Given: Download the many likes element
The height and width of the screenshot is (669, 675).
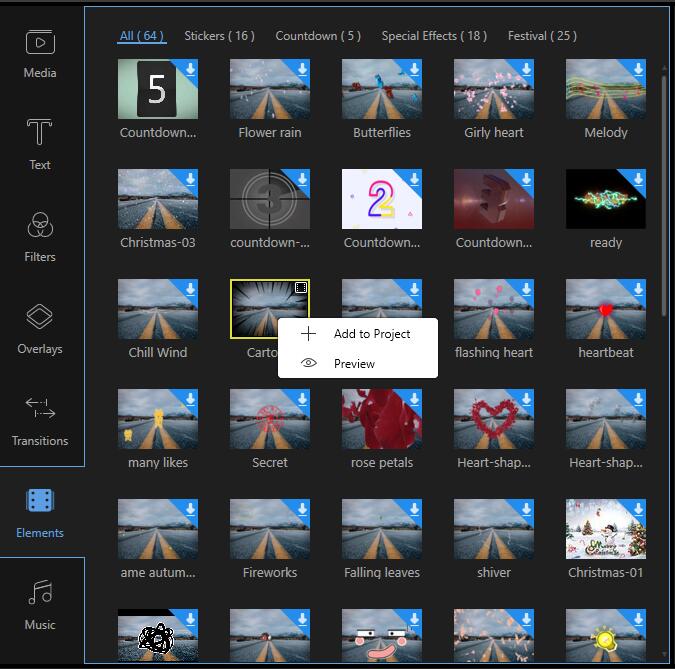Looking at the screenshot, I should (191, 399).
